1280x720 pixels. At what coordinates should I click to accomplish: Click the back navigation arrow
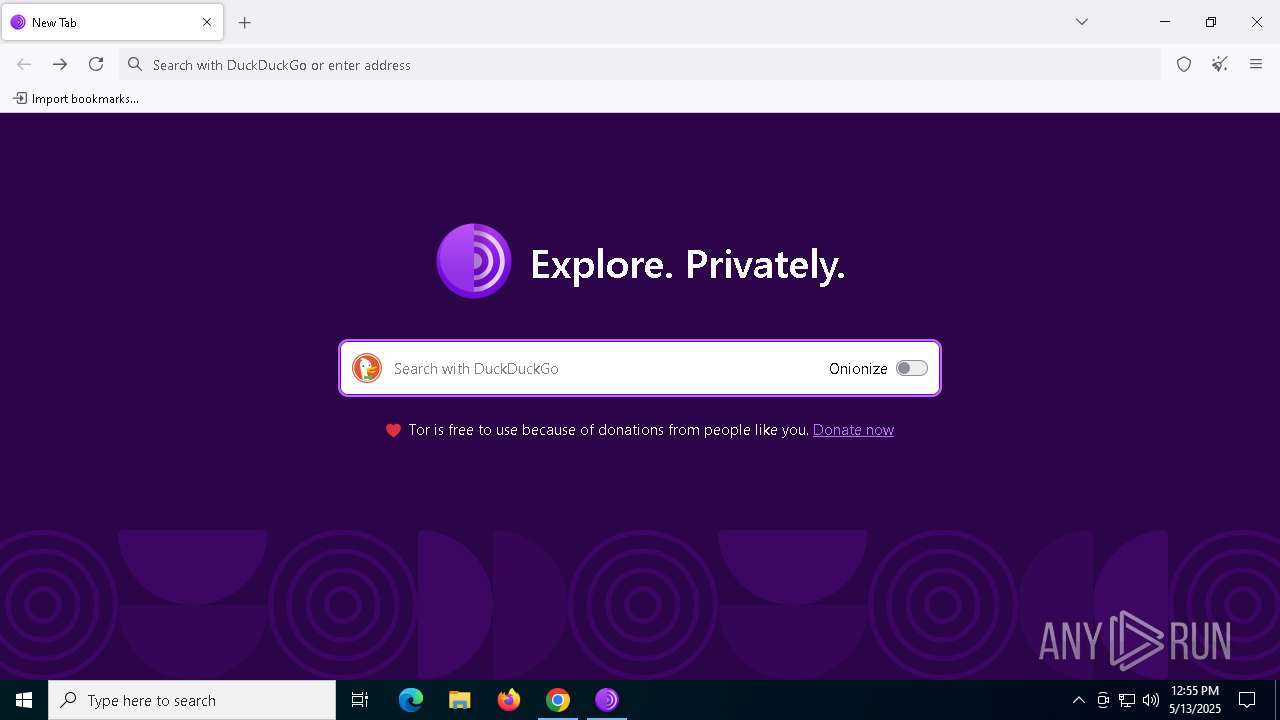24,64
